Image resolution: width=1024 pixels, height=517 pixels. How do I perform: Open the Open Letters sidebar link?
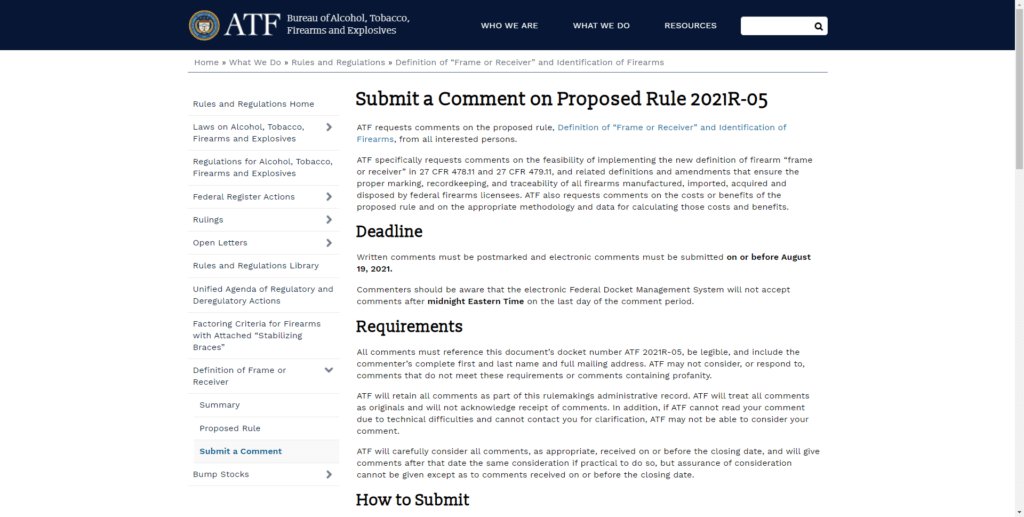pyautogui.click(x=220, y=243)
